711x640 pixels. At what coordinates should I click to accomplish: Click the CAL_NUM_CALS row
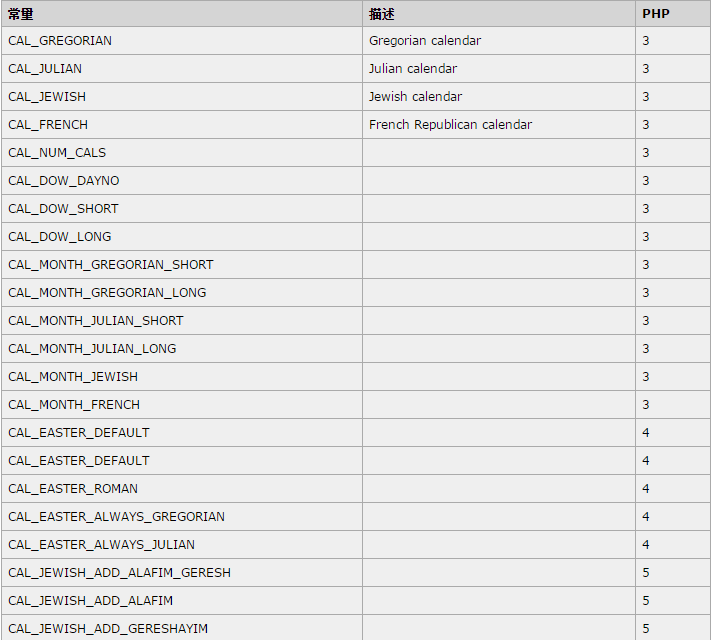click(356, 153)
